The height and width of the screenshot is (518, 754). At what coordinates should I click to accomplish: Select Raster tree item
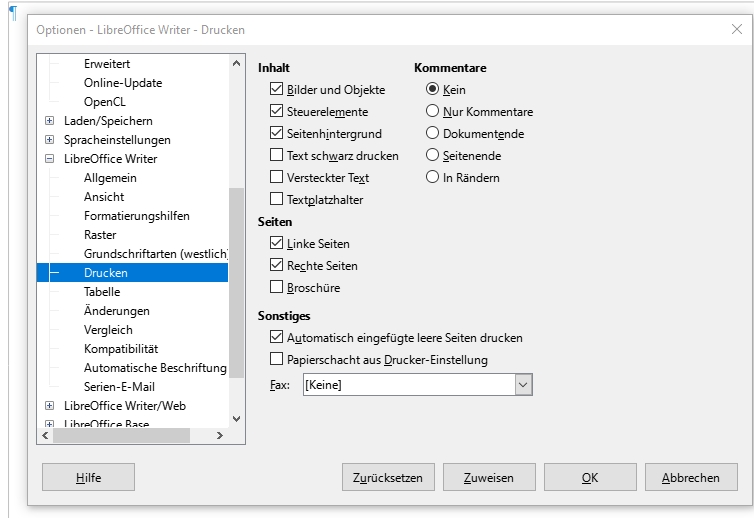[x=100, y=235]
